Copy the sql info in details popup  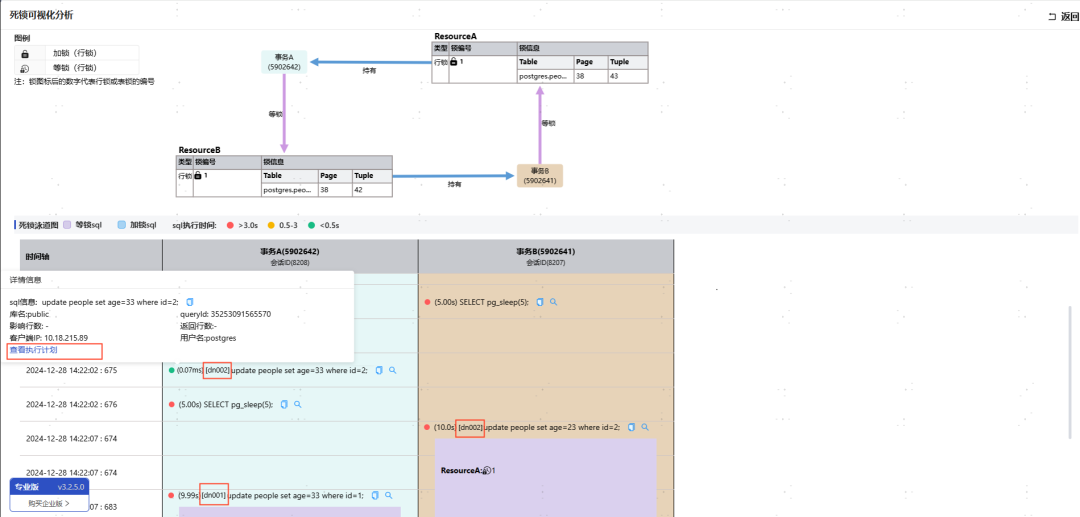[x=191, y=302]
